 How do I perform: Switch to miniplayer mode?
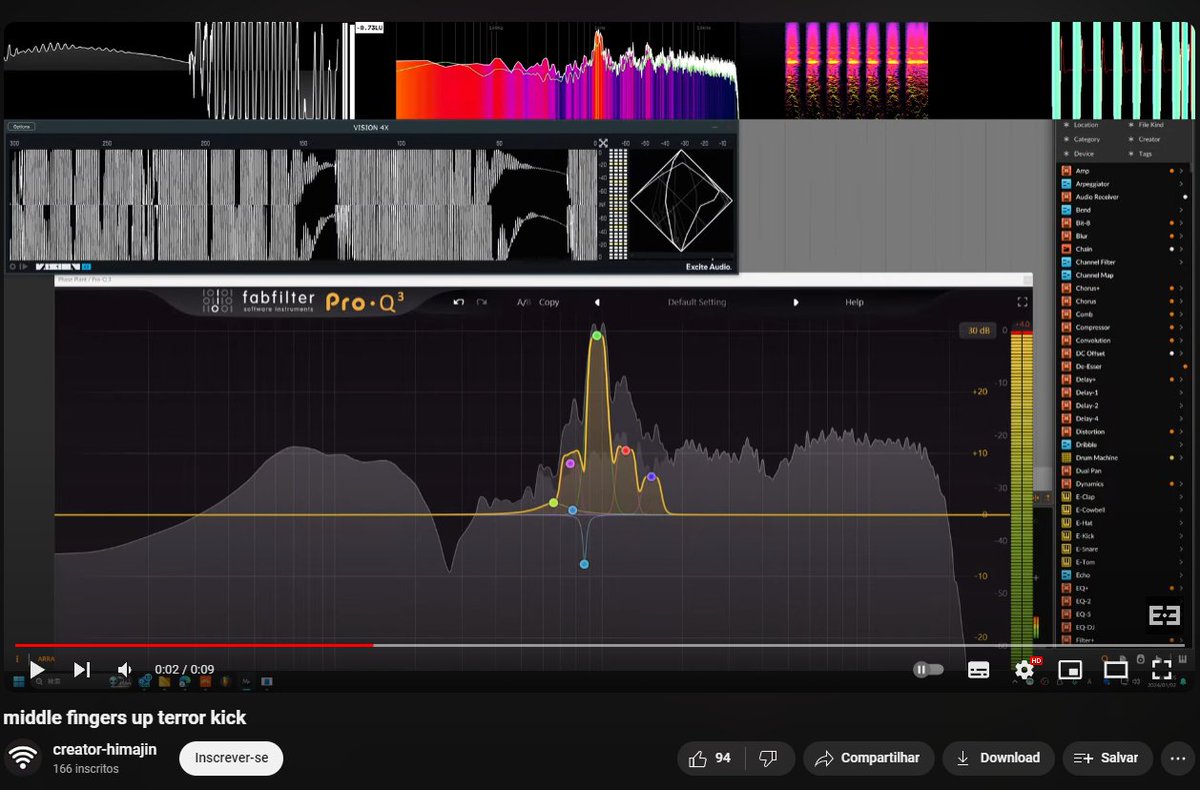tap(1070, 670)
